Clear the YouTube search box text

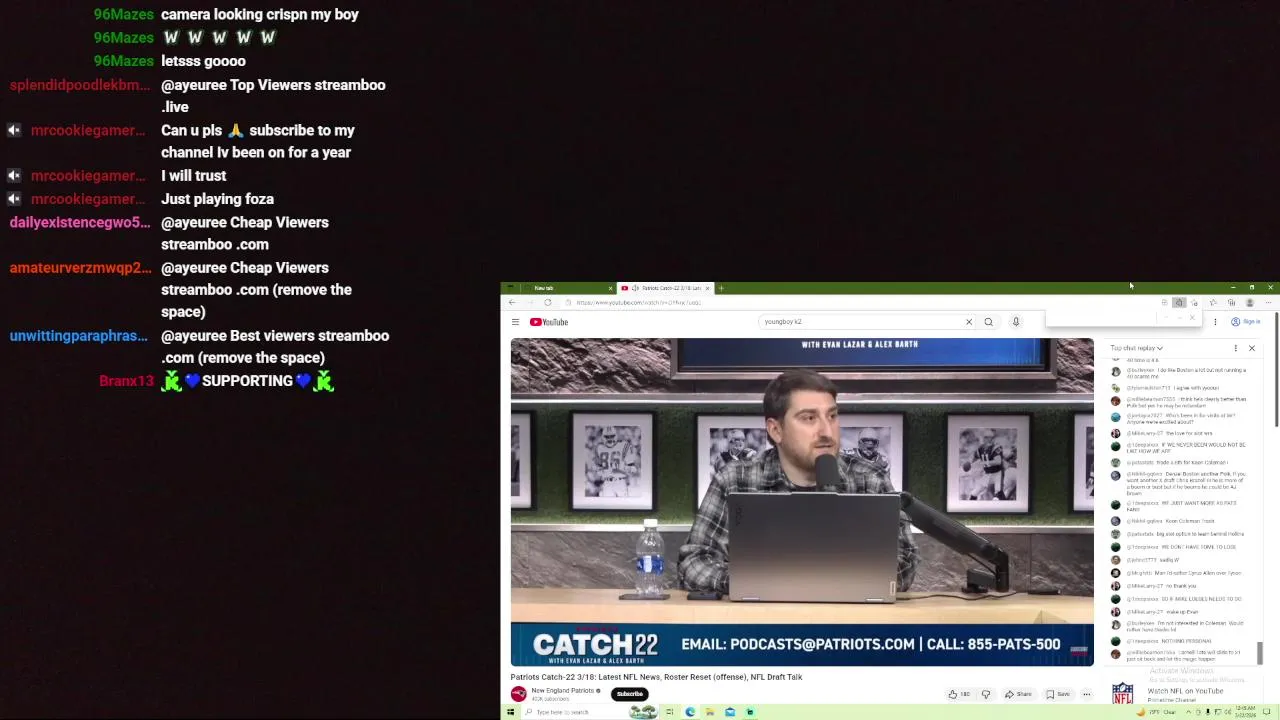(x=968, y=322)
